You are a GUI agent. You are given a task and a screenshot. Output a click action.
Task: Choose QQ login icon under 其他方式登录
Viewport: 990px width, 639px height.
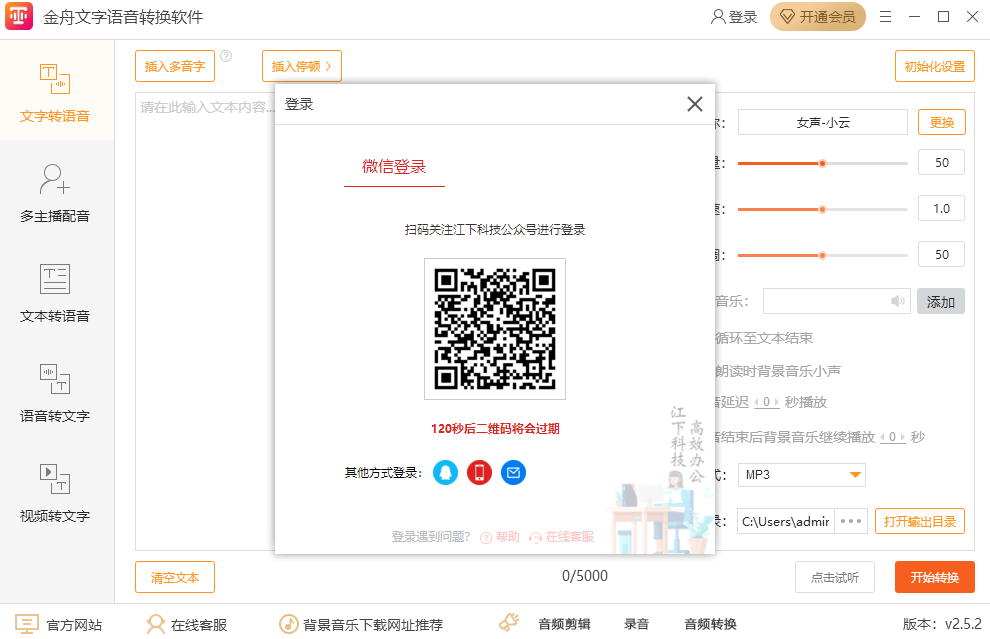click(x=445, y=473)
